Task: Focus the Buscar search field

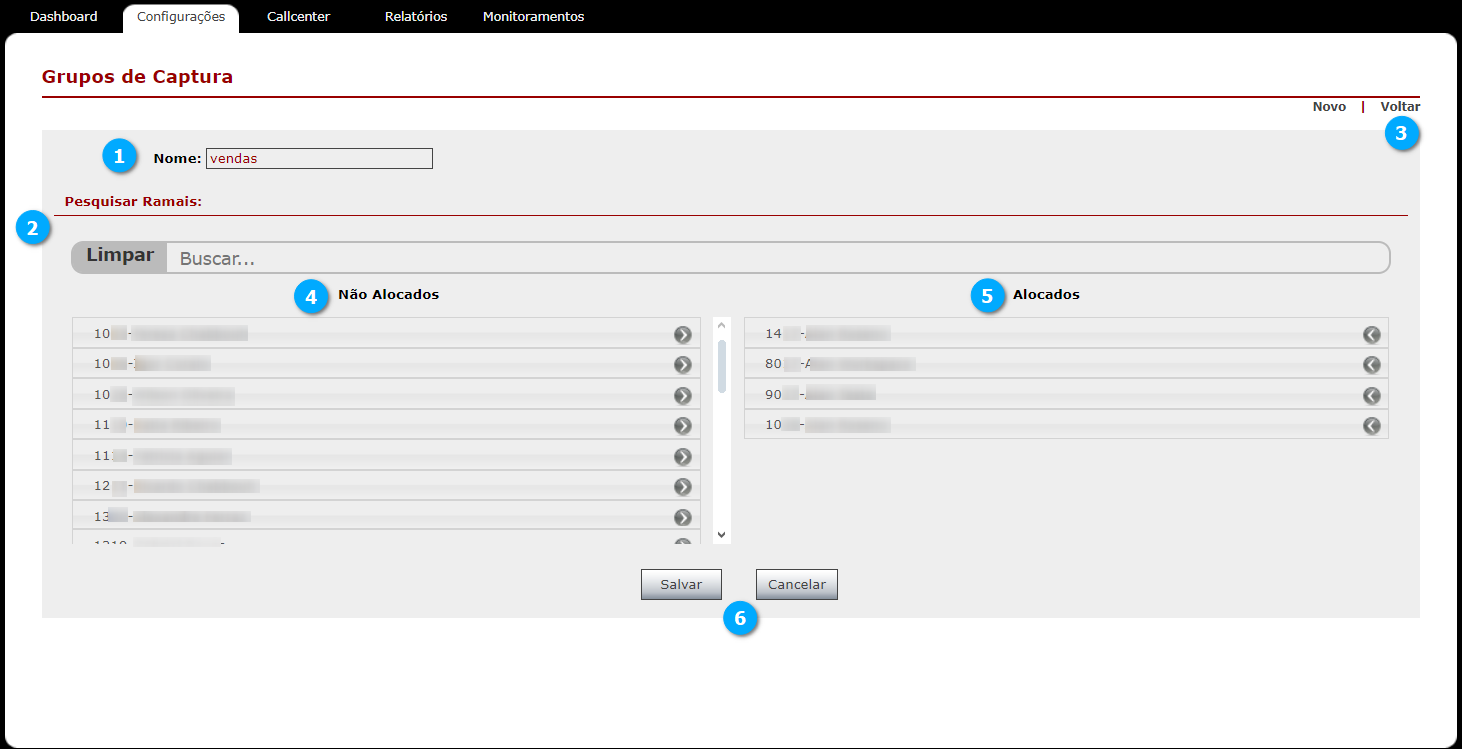Action: tap(778, 258)
